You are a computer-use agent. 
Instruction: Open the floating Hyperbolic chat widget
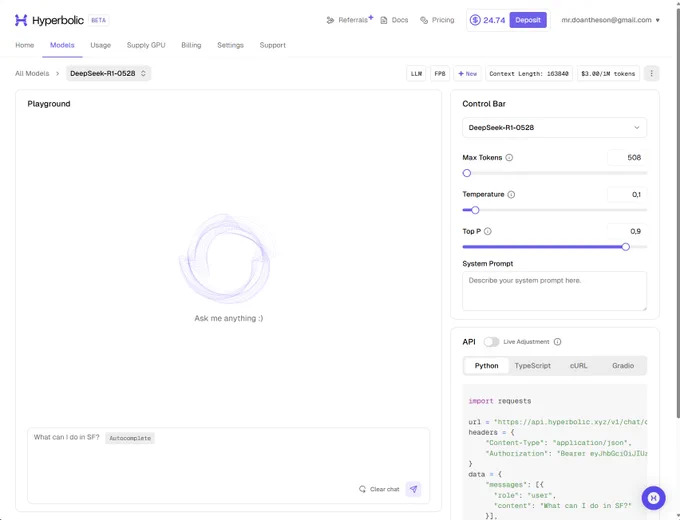pyautogui.click(x=654, y=498)
